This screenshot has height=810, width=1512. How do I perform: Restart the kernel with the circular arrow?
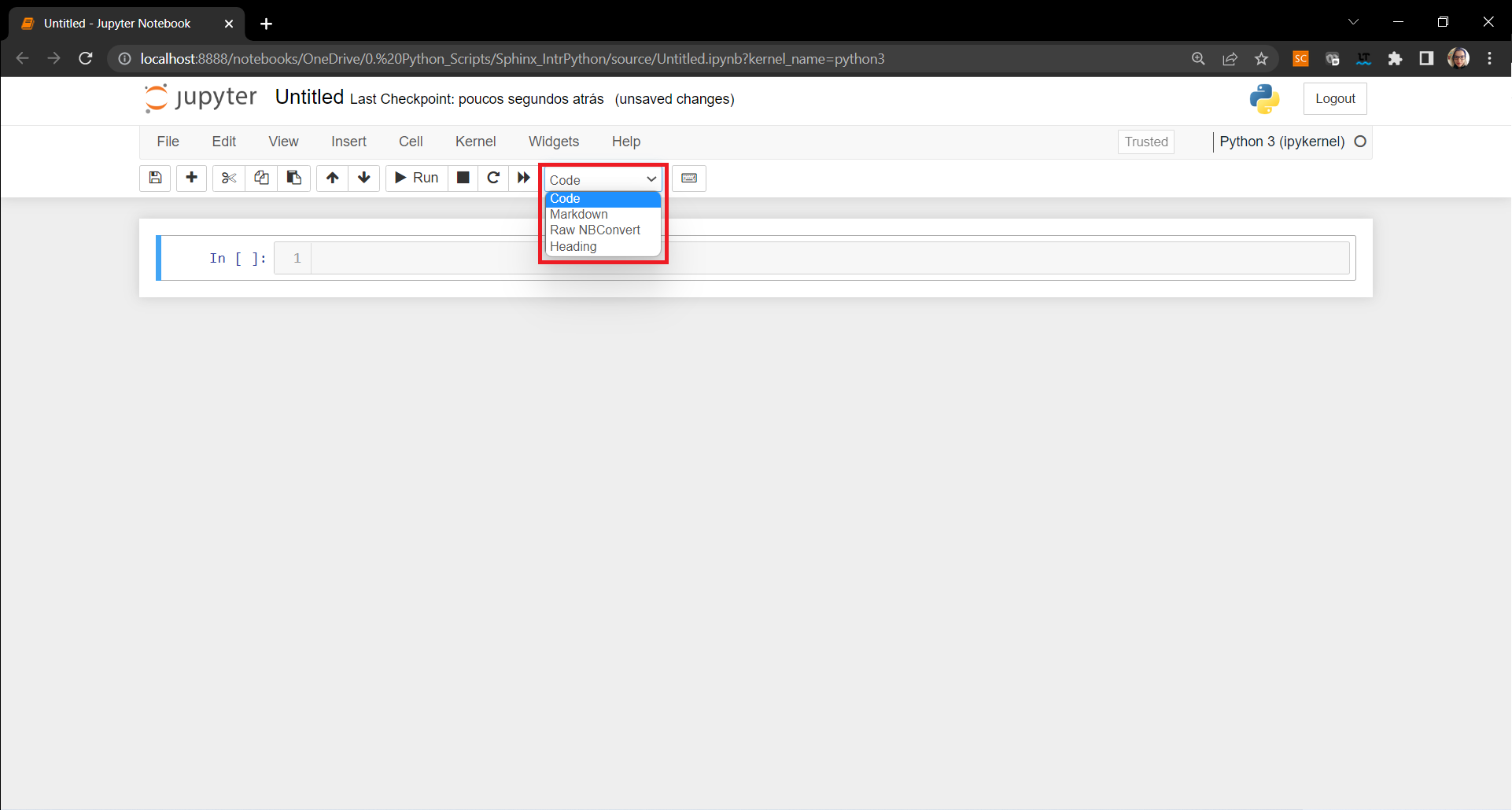[x=493, y=178]
